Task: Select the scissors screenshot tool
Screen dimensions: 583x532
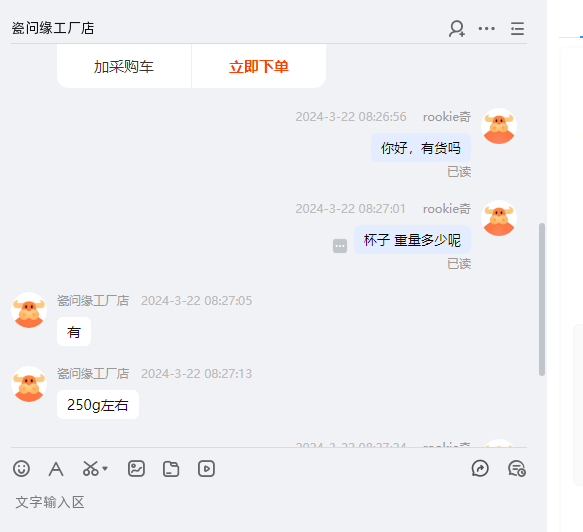Action: pyautogui.click(x=91, y=468)
